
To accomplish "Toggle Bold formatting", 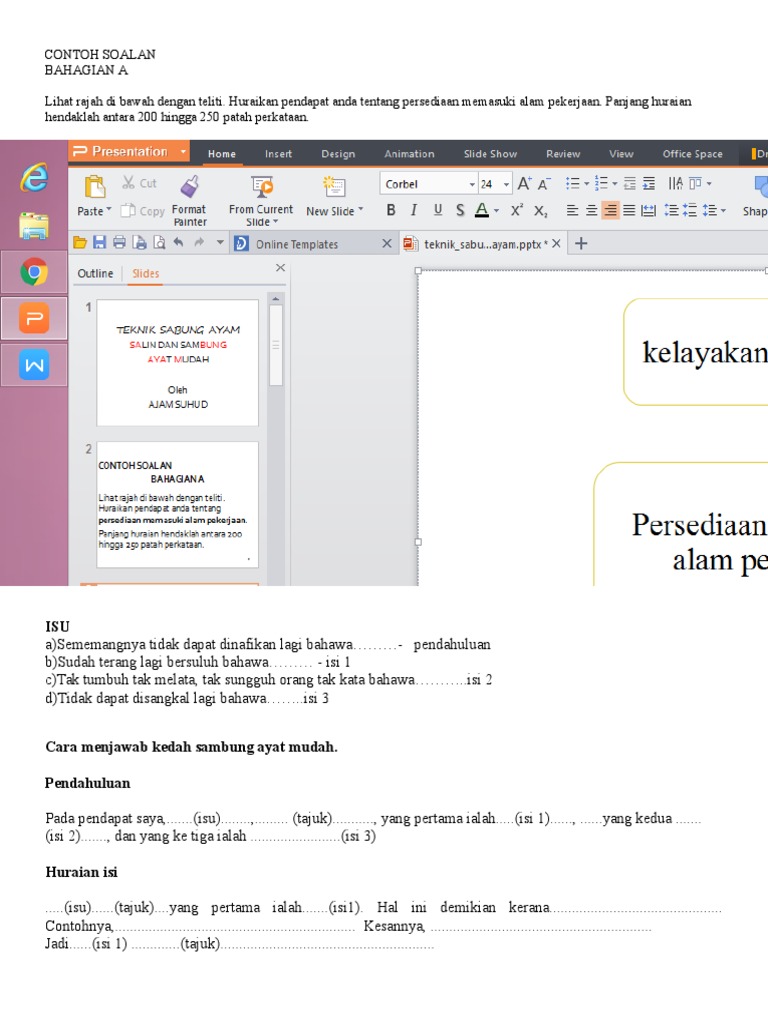I will 391,210.
